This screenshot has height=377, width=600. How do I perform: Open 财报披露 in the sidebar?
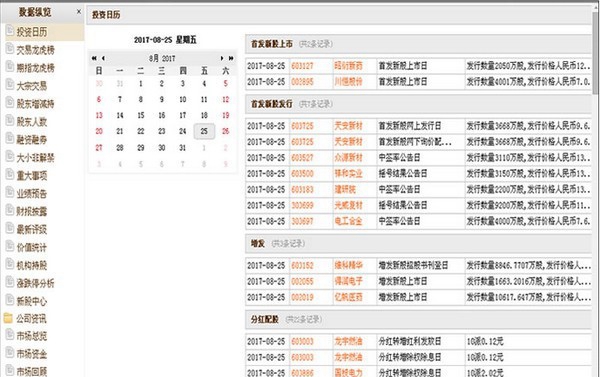click(32, 211)
